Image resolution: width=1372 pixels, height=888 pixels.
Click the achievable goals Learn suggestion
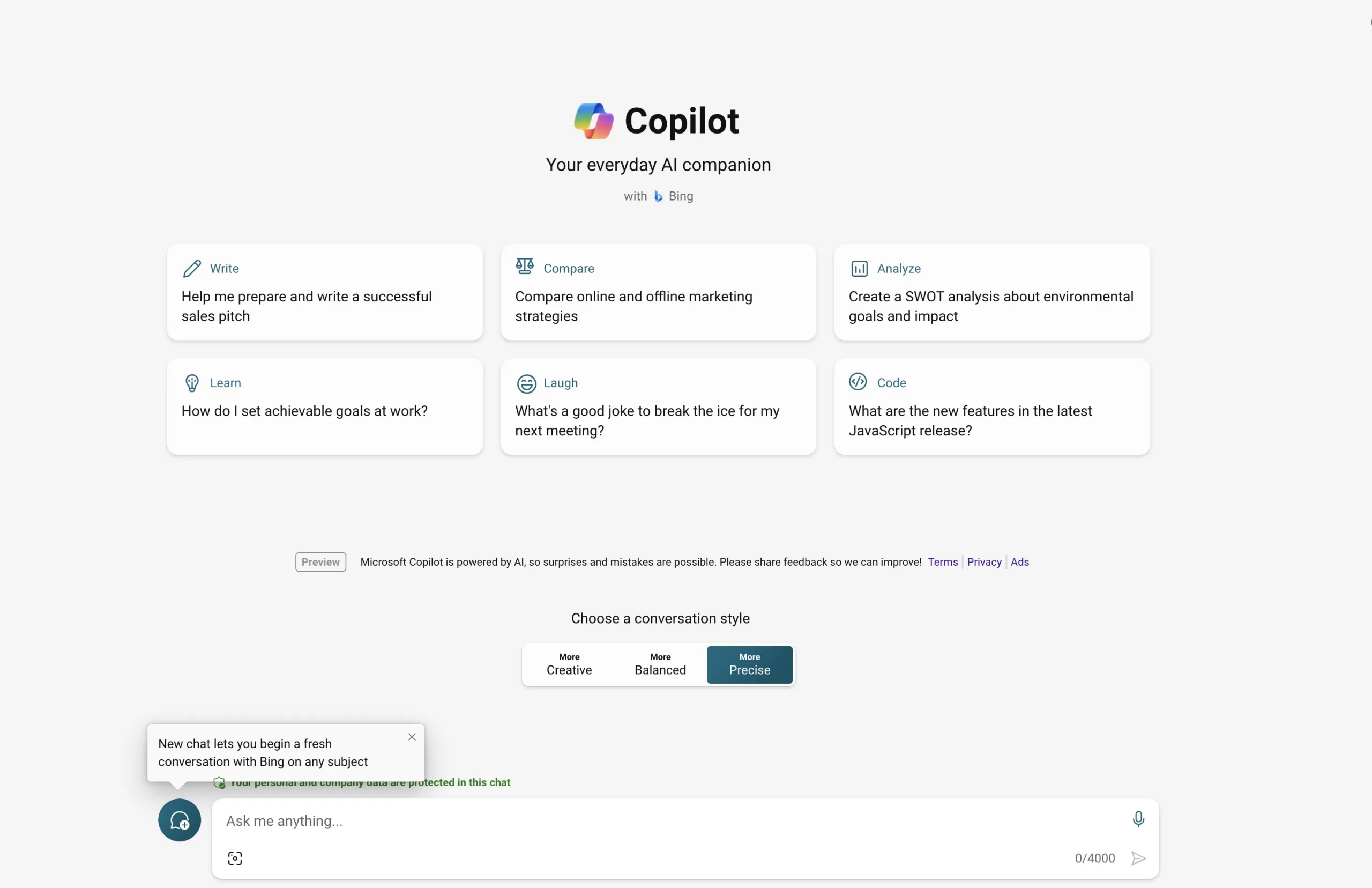(x=324, y=407)
